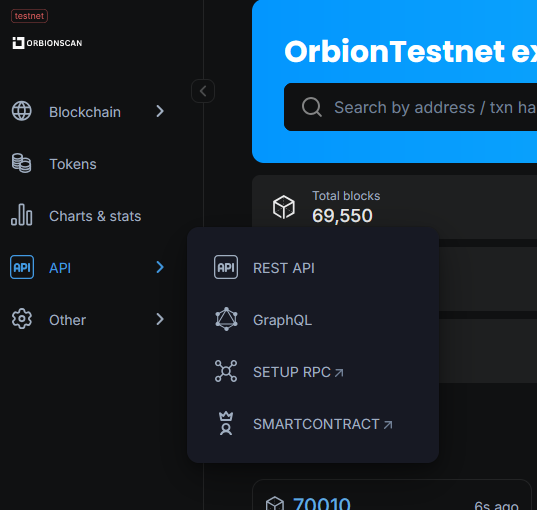Click the Charts & stats bar icon
The height and width of the screenshot is (510, 537).
(x=22, y=215)
